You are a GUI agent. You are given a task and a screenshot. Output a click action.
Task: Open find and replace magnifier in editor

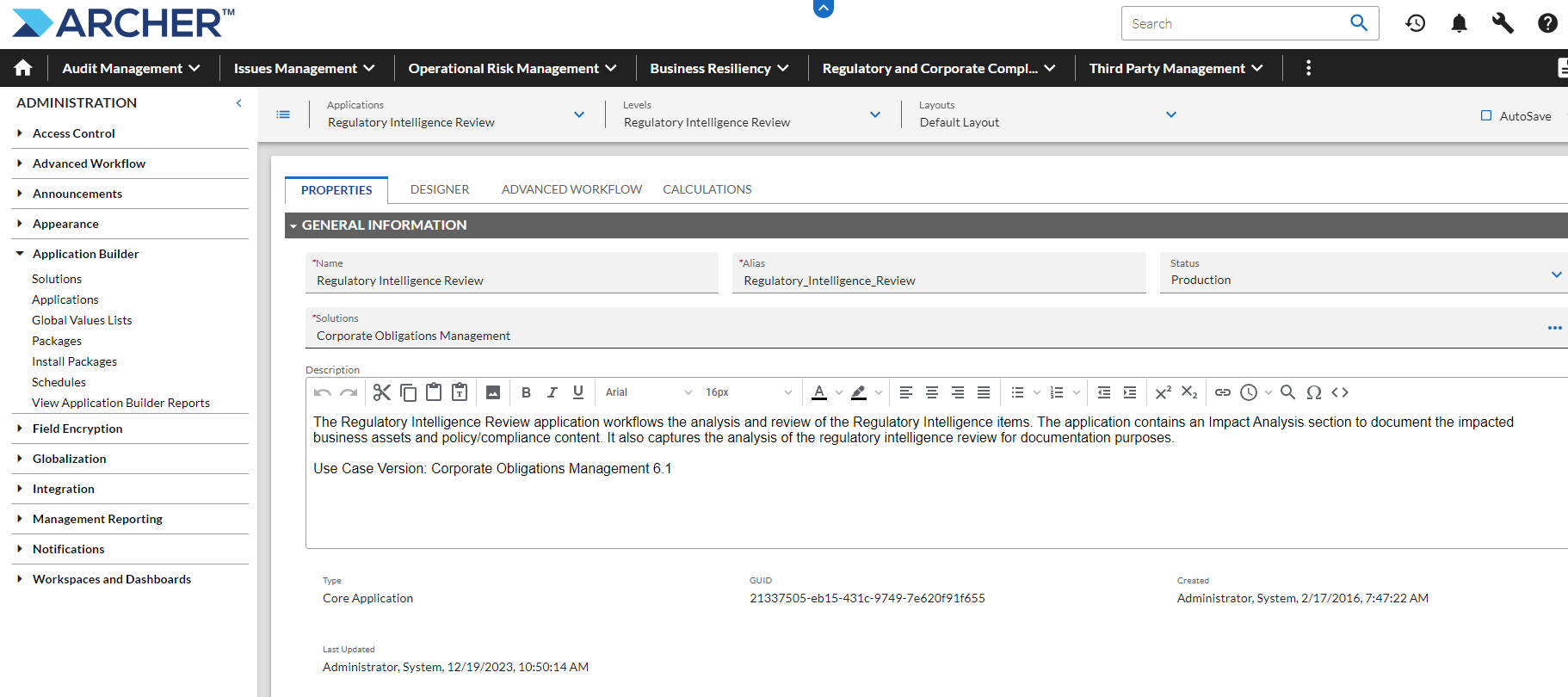[1288, 392]
